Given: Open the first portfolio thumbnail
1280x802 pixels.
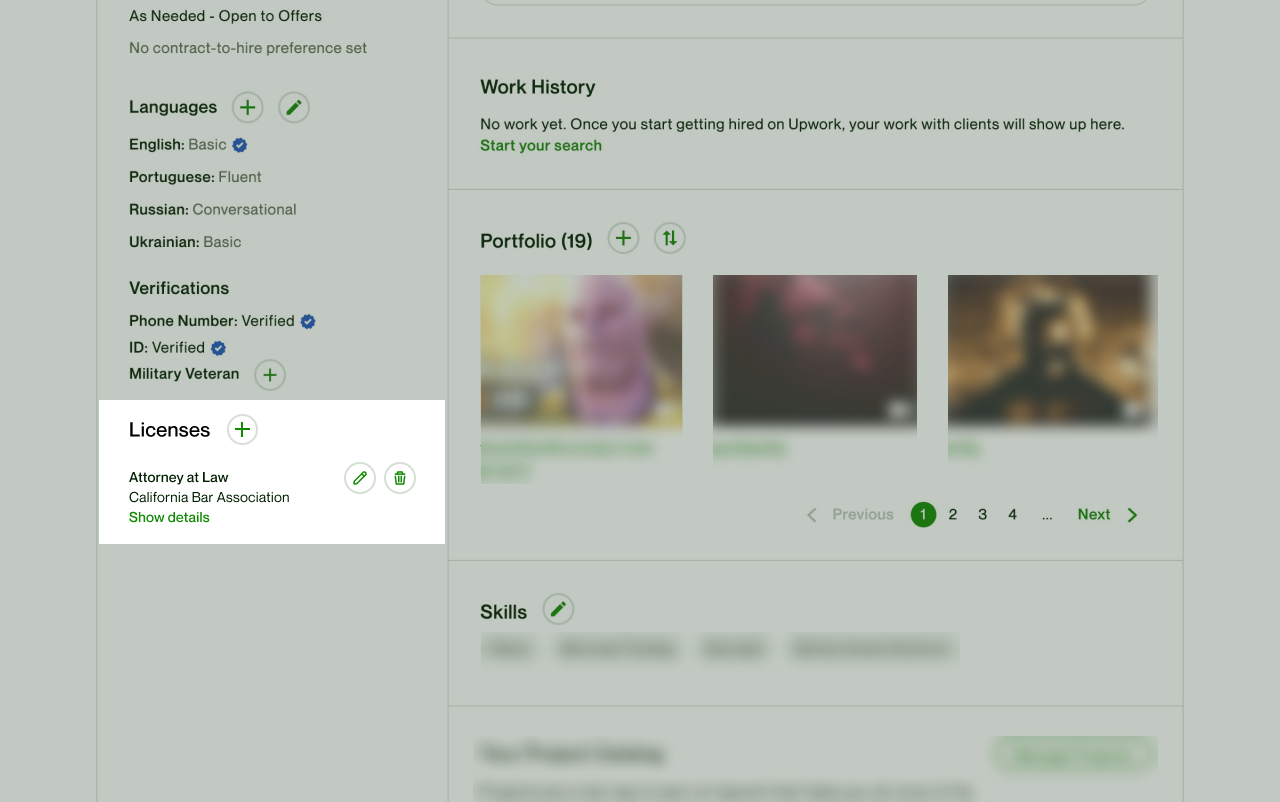Looking at the screenshot, I should [581, 352].
